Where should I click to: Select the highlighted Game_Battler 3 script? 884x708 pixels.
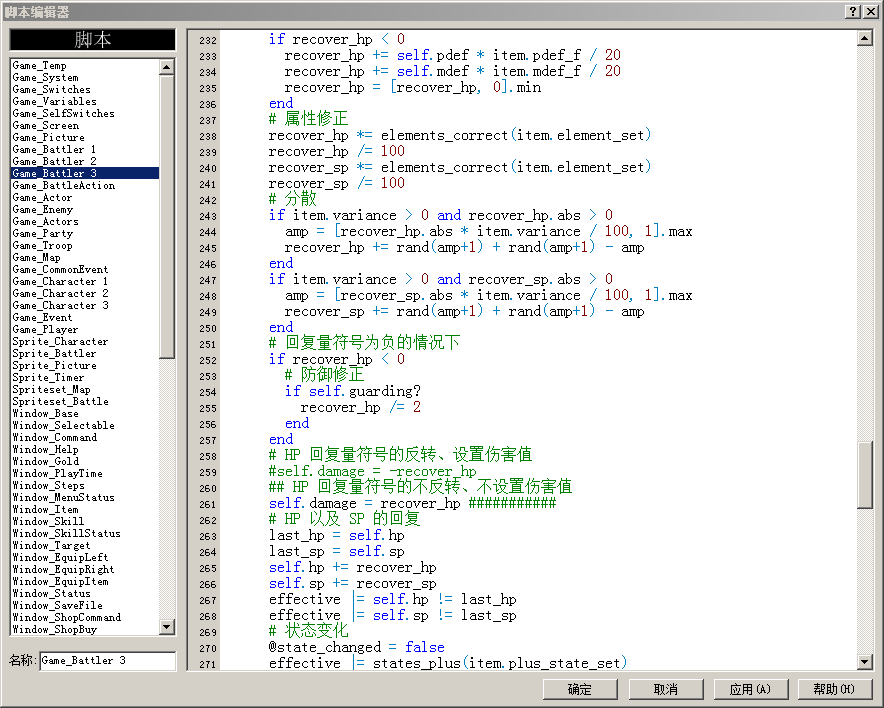click(x=85, y=174)
